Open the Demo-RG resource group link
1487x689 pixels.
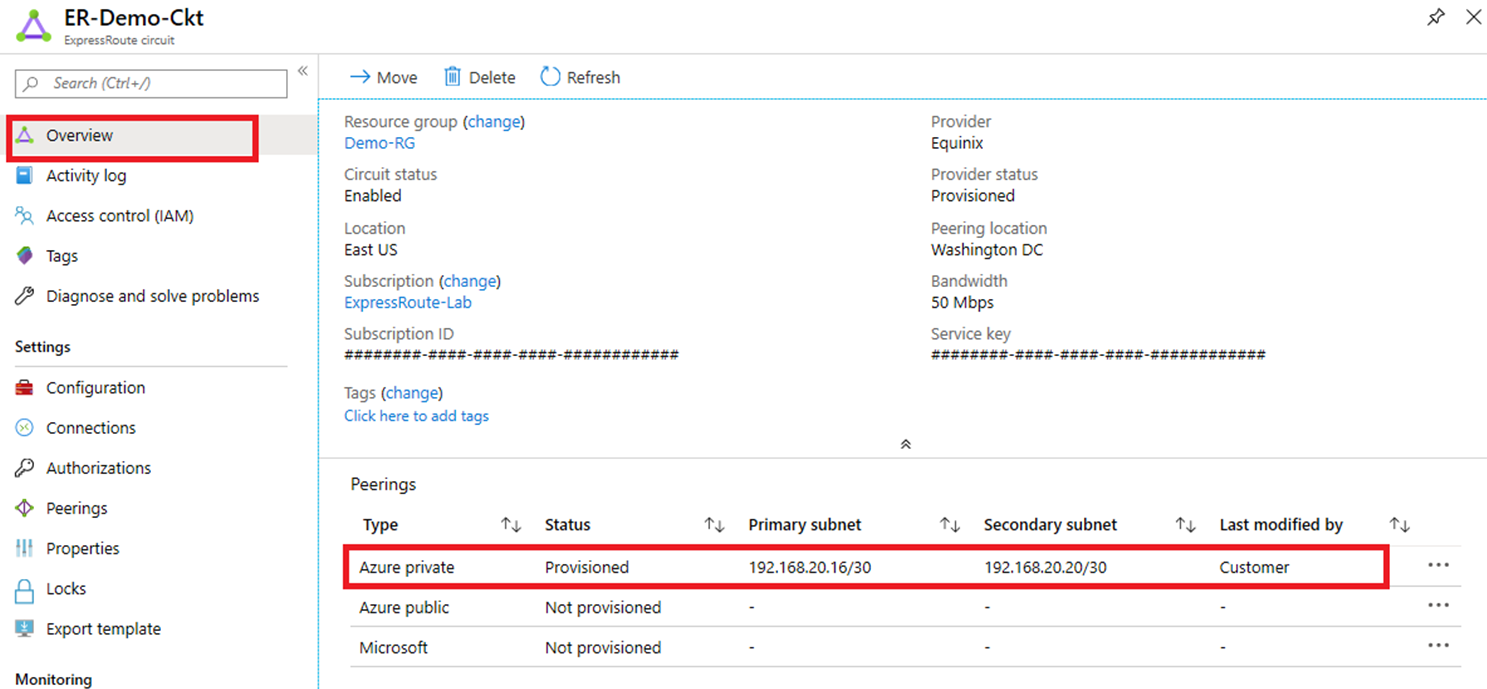(x=380, y=143)
